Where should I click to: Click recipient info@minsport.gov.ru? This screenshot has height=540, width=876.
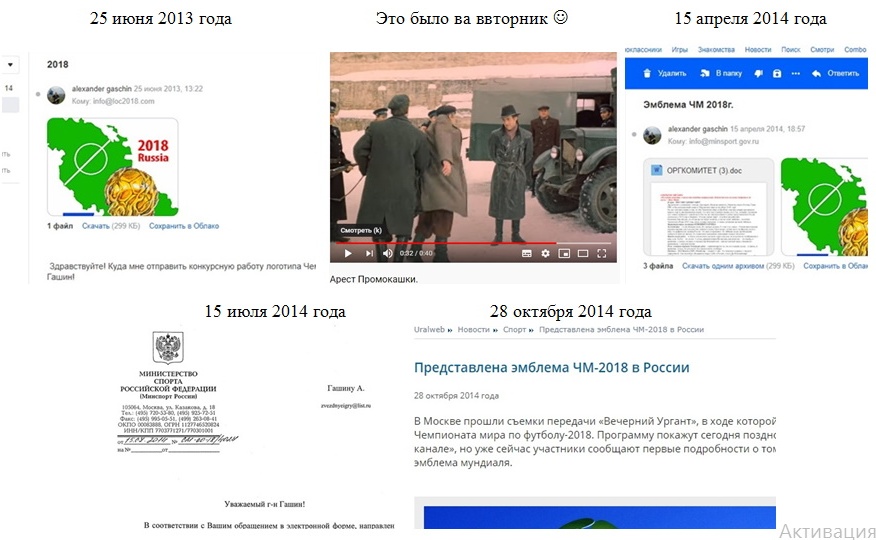pyautogui.click(x=724, y=141)
